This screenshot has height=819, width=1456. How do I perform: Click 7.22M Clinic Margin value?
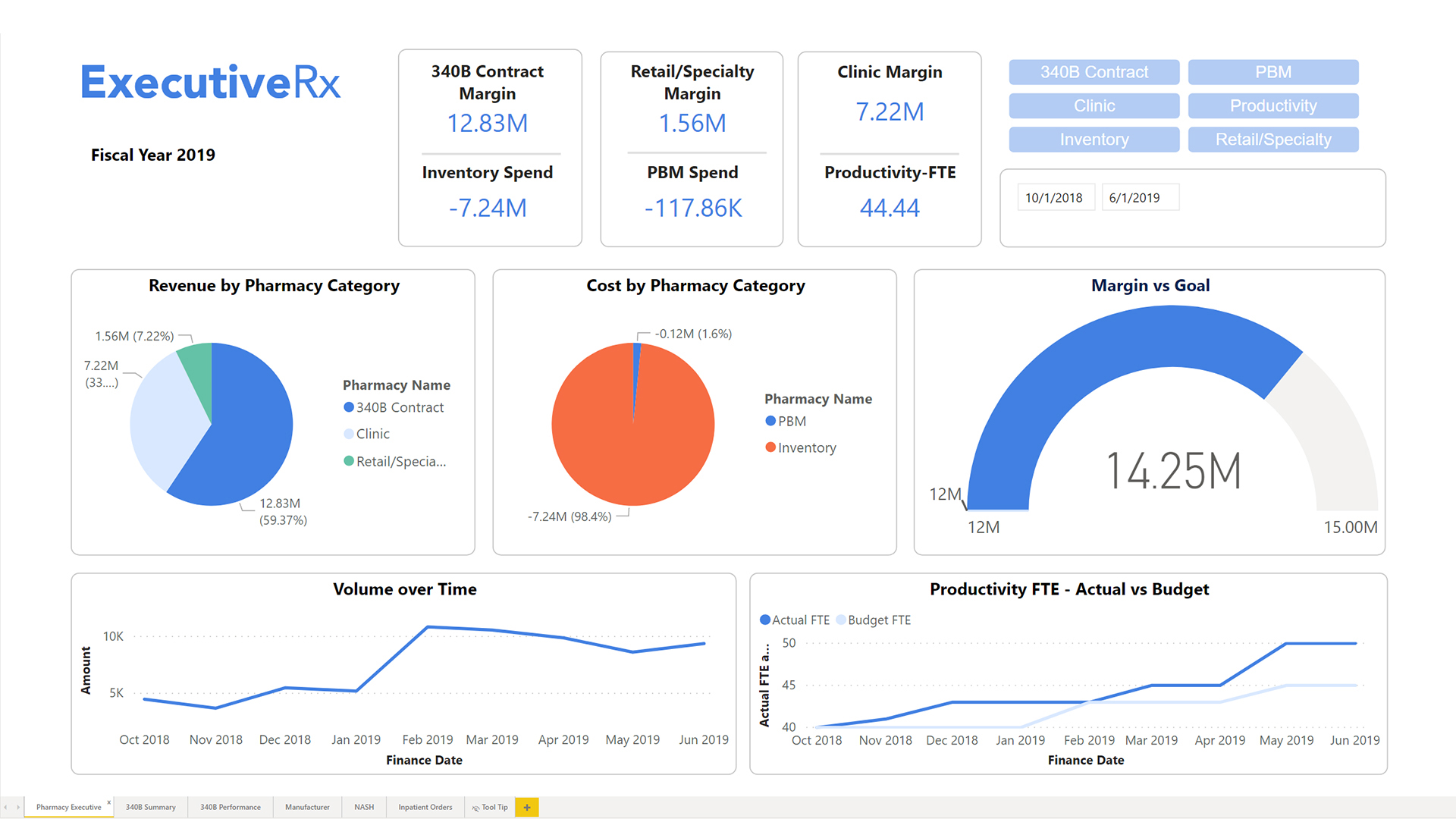pos(890,111)
